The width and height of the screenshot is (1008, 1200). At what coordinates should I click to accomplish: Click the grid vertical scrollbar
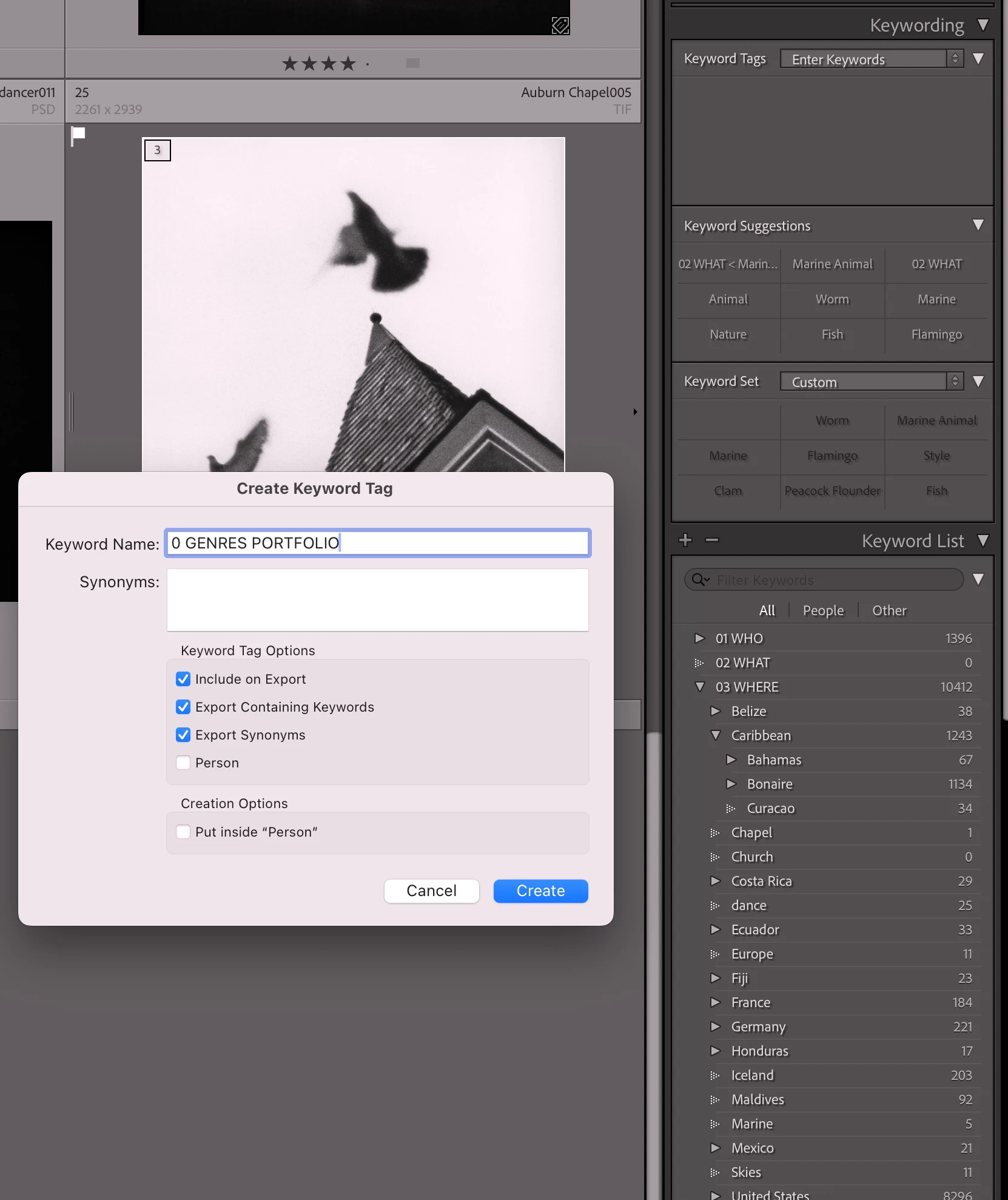pos(653,965)
